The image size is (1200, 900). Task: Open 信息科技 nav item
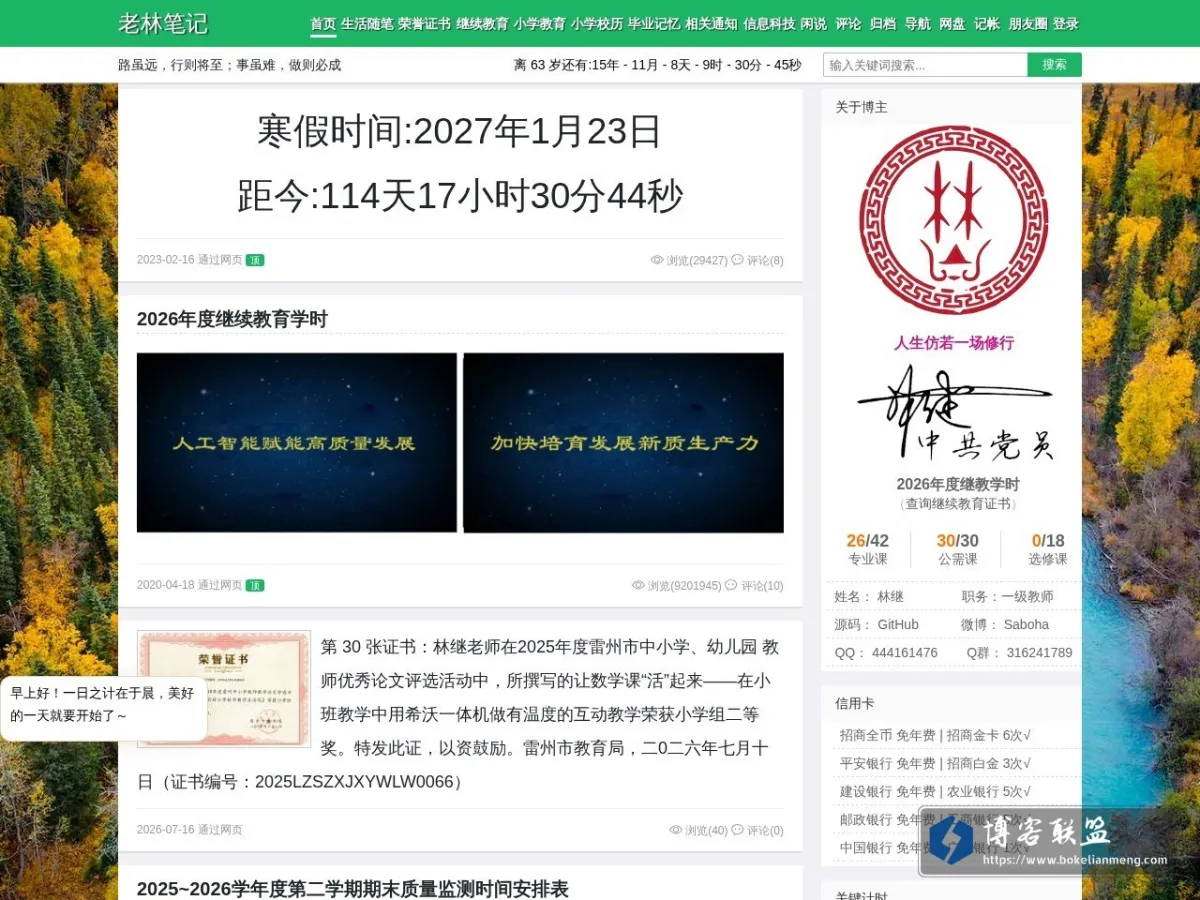click(769, 24)
